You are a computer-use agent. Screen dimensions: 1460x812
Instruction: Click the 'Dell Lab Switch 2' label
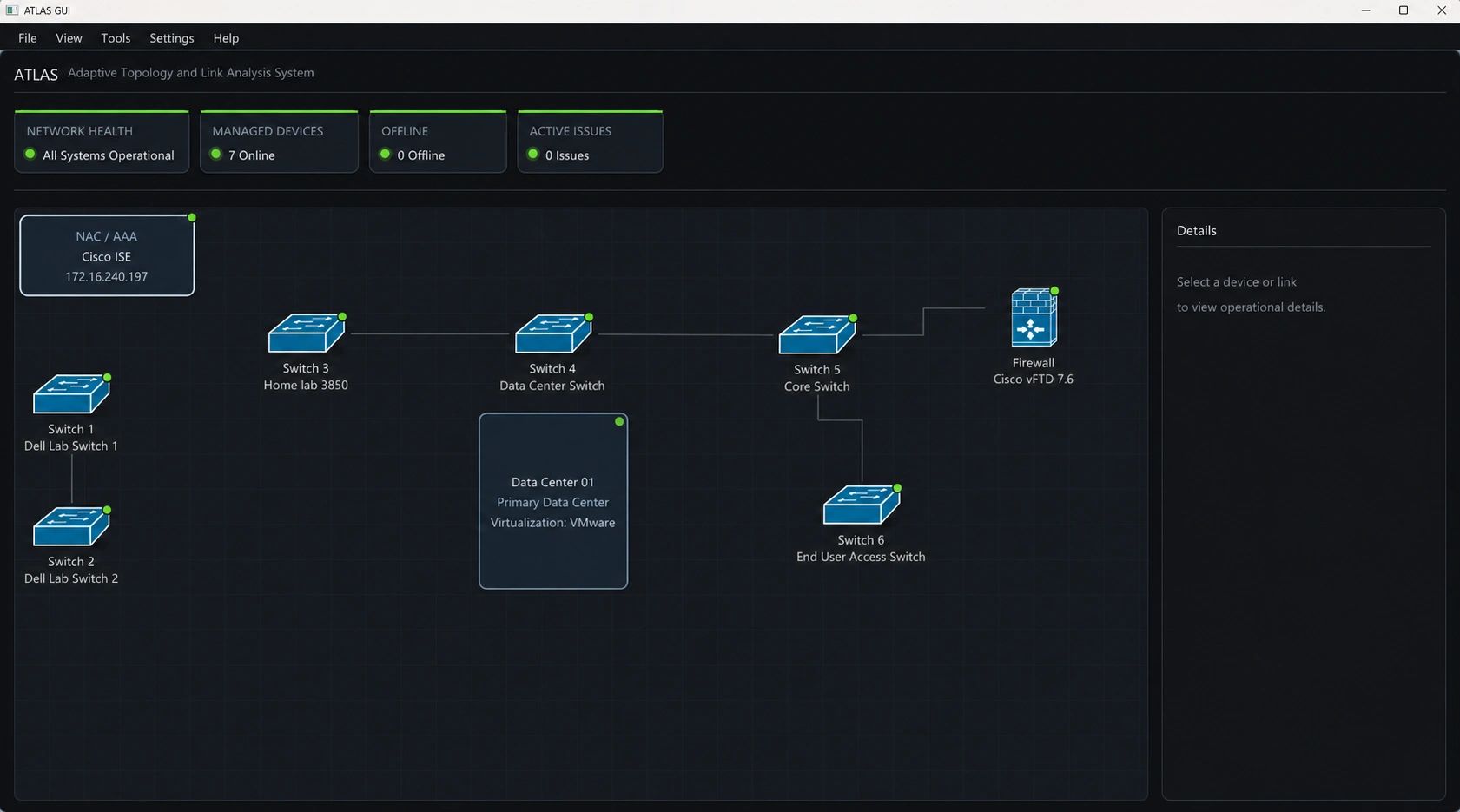pyautogui.click(x=71, y=578)
